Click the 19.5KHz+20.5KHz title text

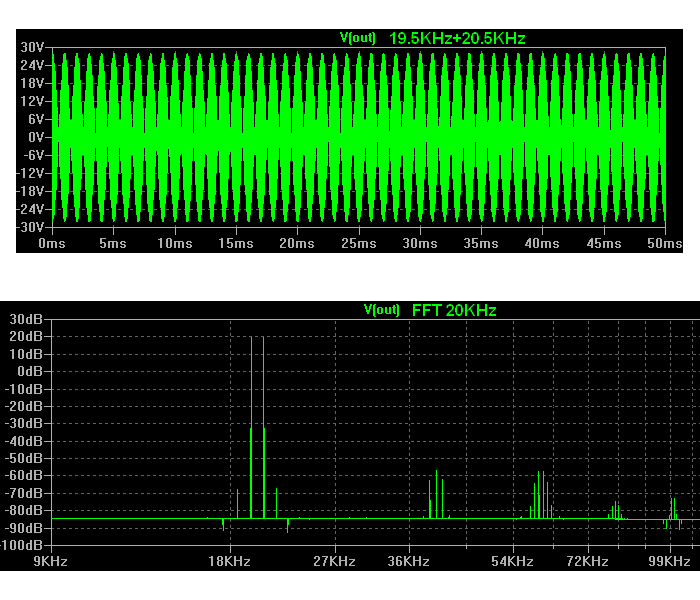(457, 38)
